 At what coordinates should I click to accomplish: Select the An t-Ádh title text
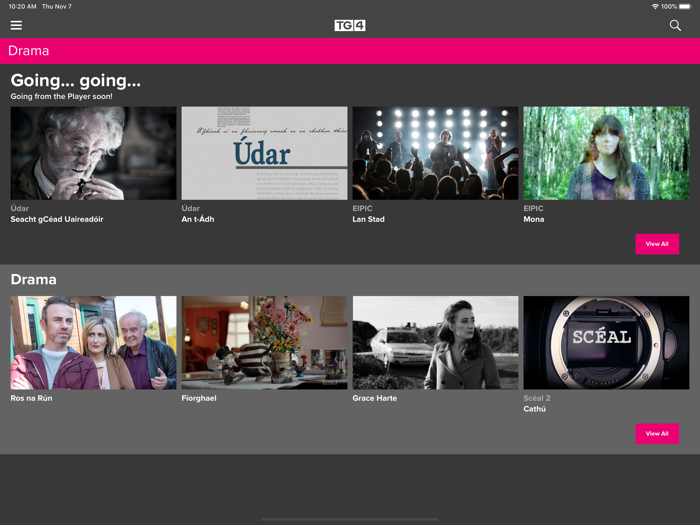pos(198,219)
